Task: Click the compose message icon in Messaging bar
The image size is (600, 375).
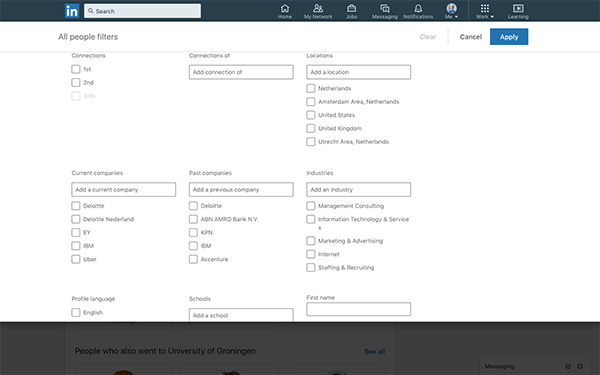Action: coord(568,366)
